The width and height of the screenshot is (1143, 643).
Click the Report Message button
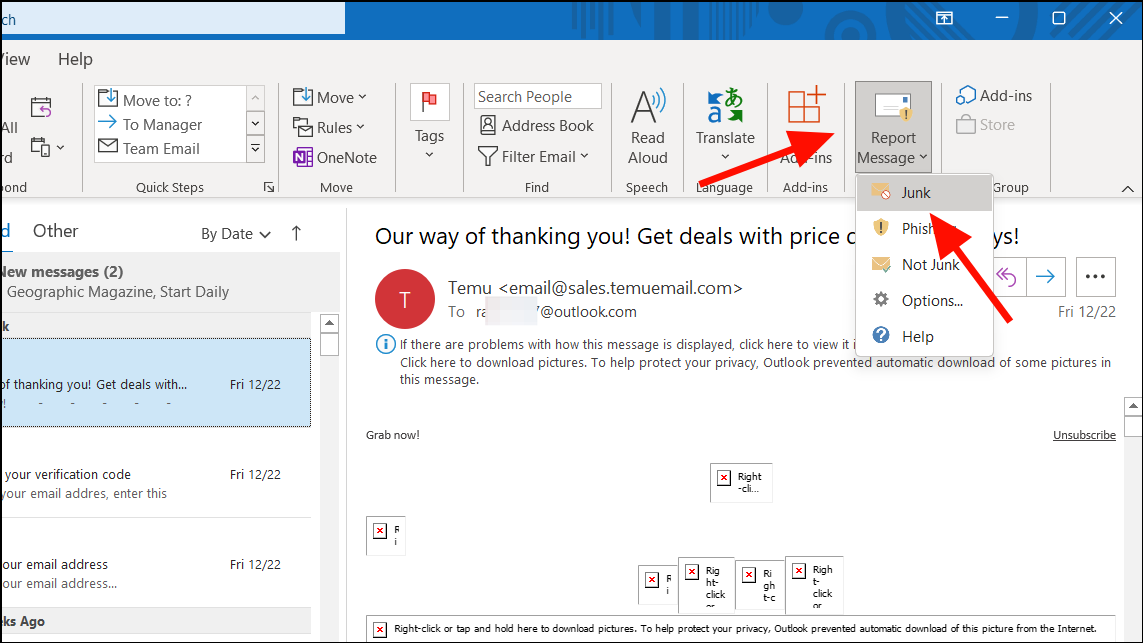893,127
